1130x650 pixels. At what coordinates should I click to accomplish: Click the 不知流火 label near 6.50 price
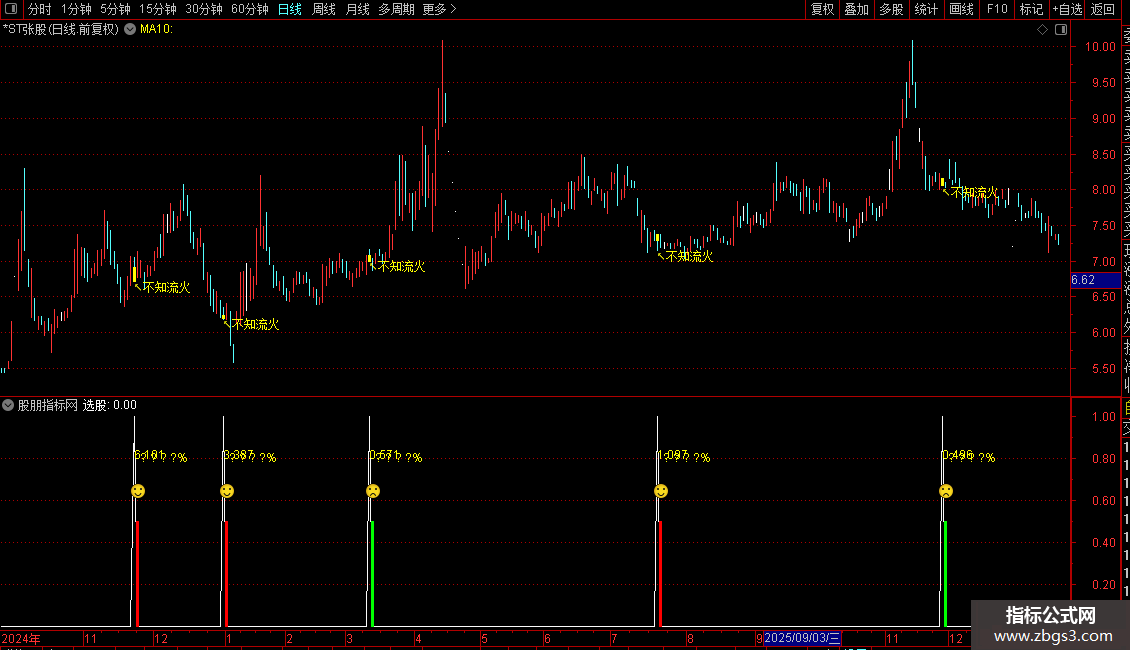(x=166, y=288)
